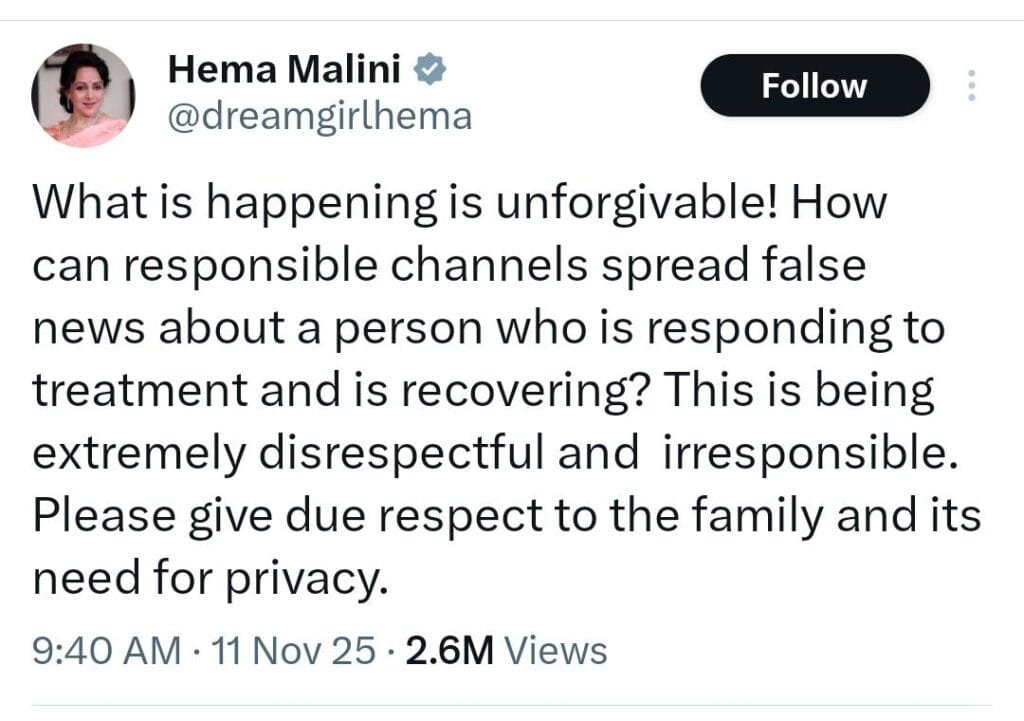Open the 9:40 AM timestamp link
The height and width of the screenshot is (721, 1024).
107,651
